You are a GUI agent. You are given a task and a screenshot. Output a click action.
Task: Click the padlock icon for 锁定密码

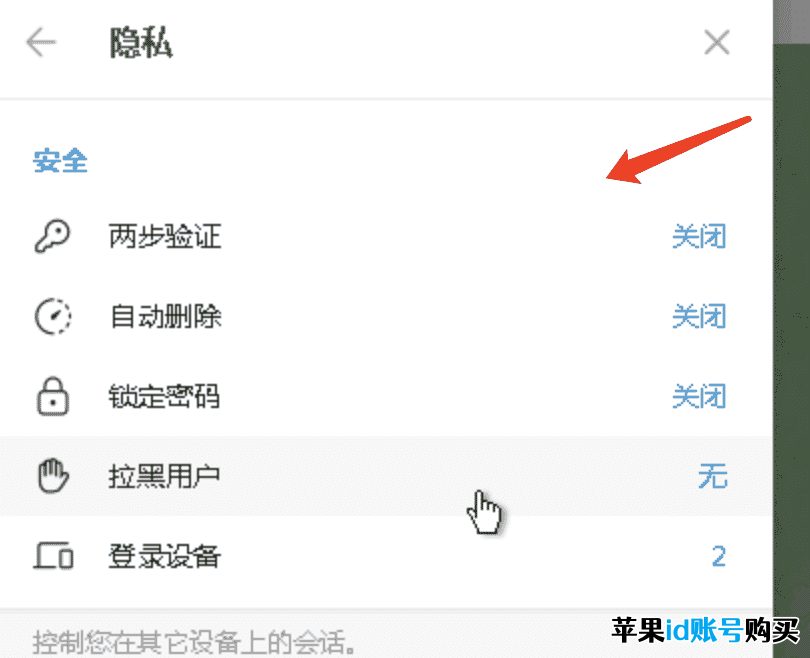click(x=53, y=396)
